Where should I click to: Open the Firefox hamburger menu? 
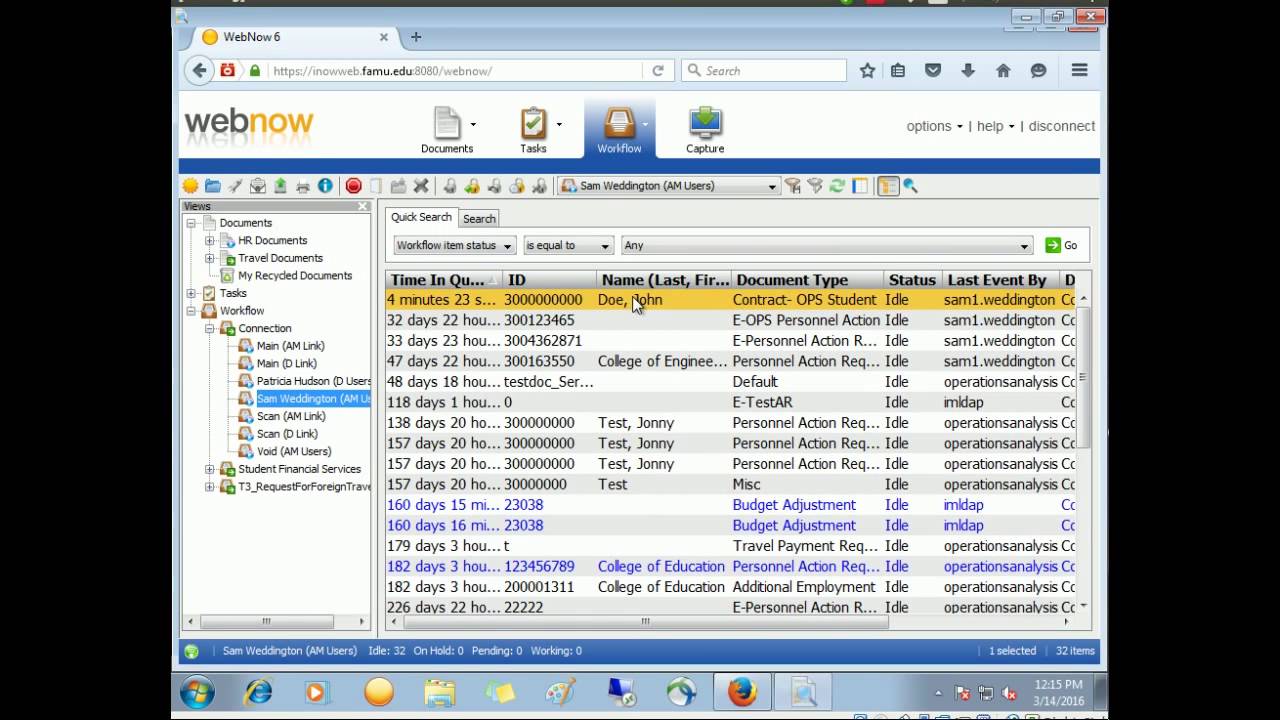pyautogui.click(x=1079, y=71)
